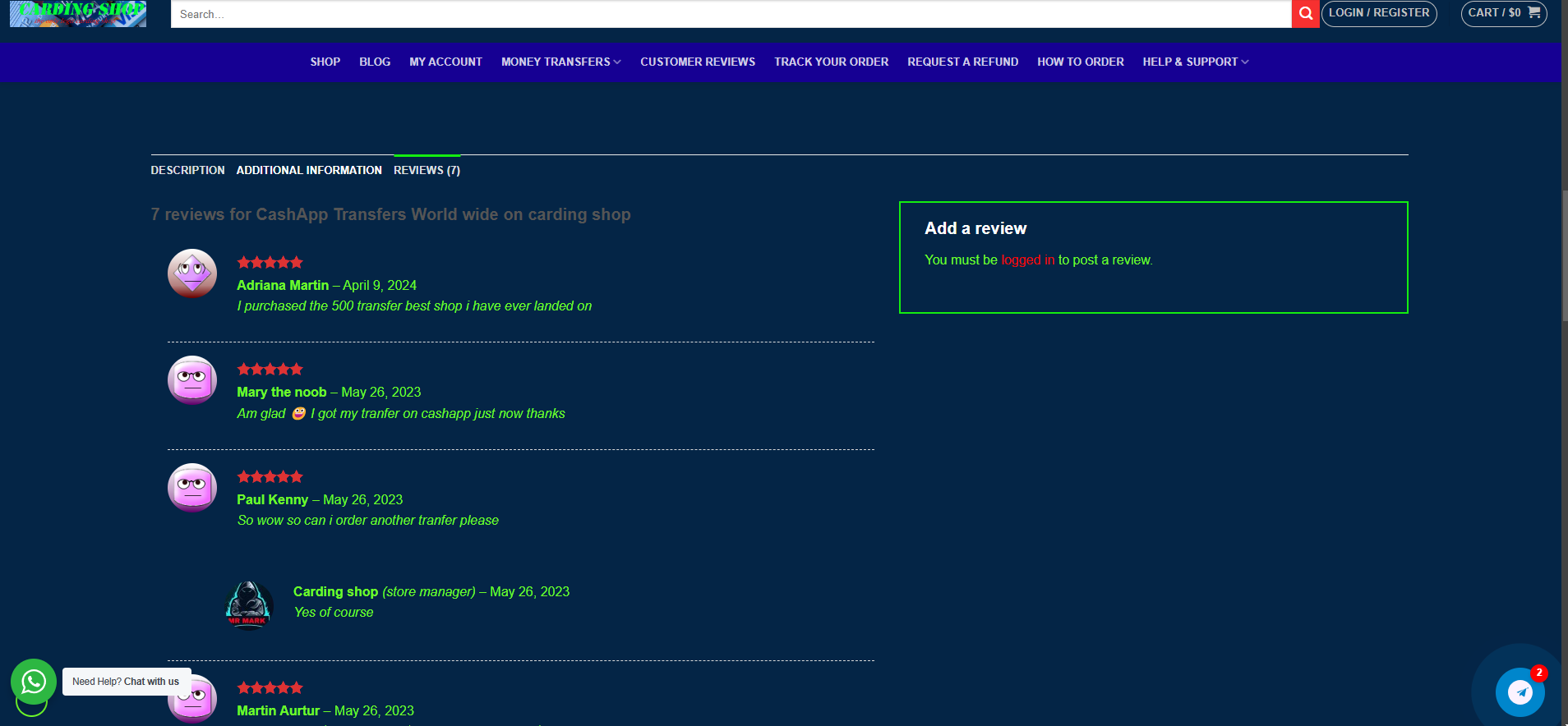Follow the red "logged in" link
This screenshot has width=1568, height=726.
[1027, 260]
